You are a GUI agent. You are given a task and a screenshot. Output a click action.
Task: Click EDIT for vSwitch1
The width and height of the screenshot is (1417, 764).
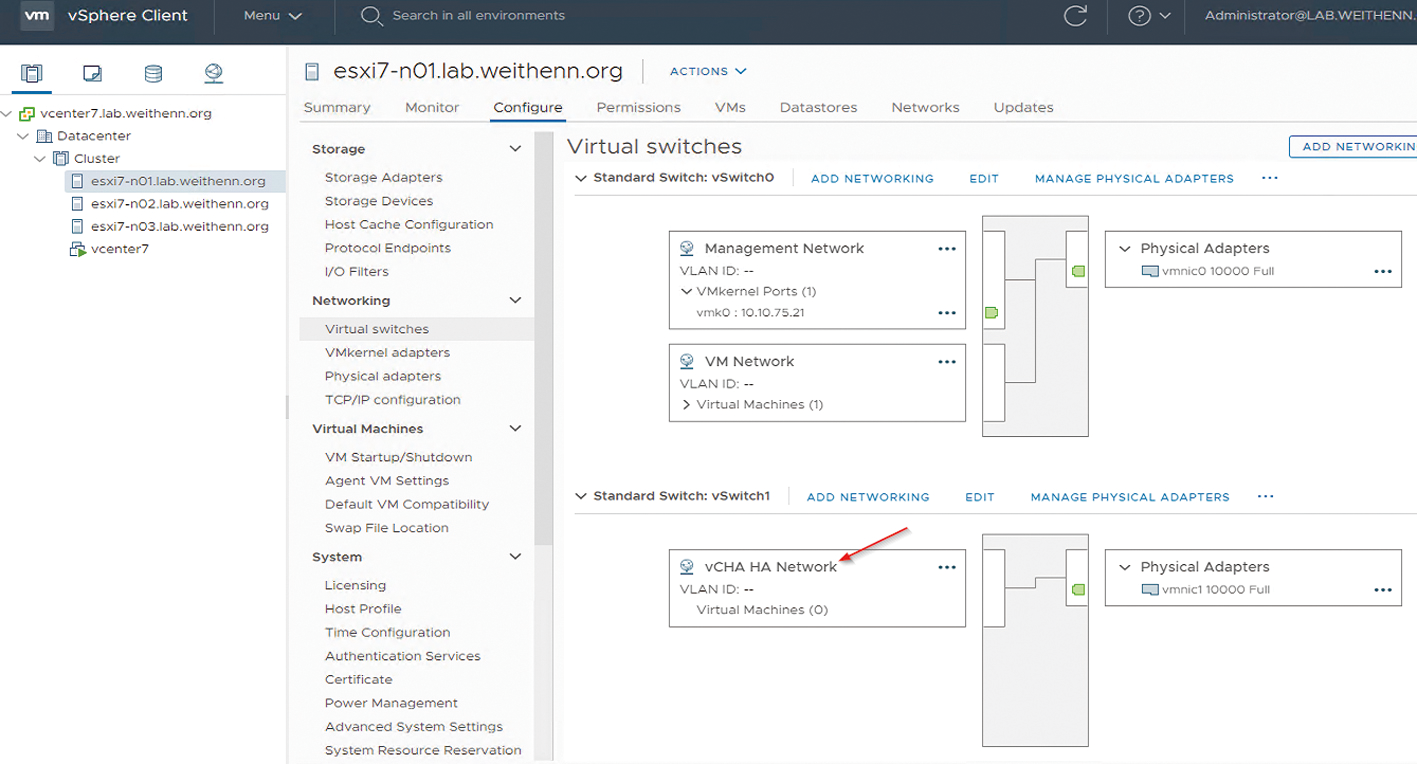click(980, 497)
